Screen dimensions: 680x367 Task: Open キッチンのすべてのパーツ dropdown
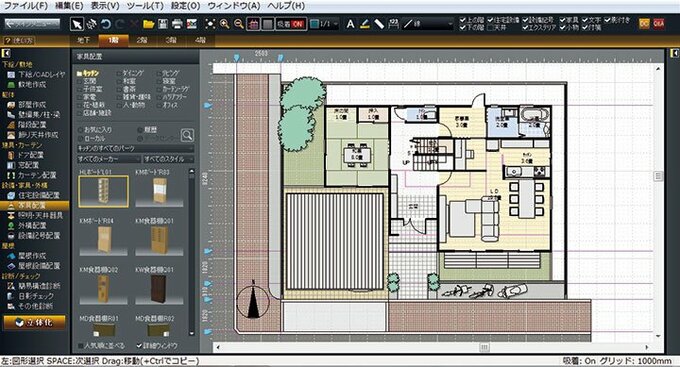135,148
